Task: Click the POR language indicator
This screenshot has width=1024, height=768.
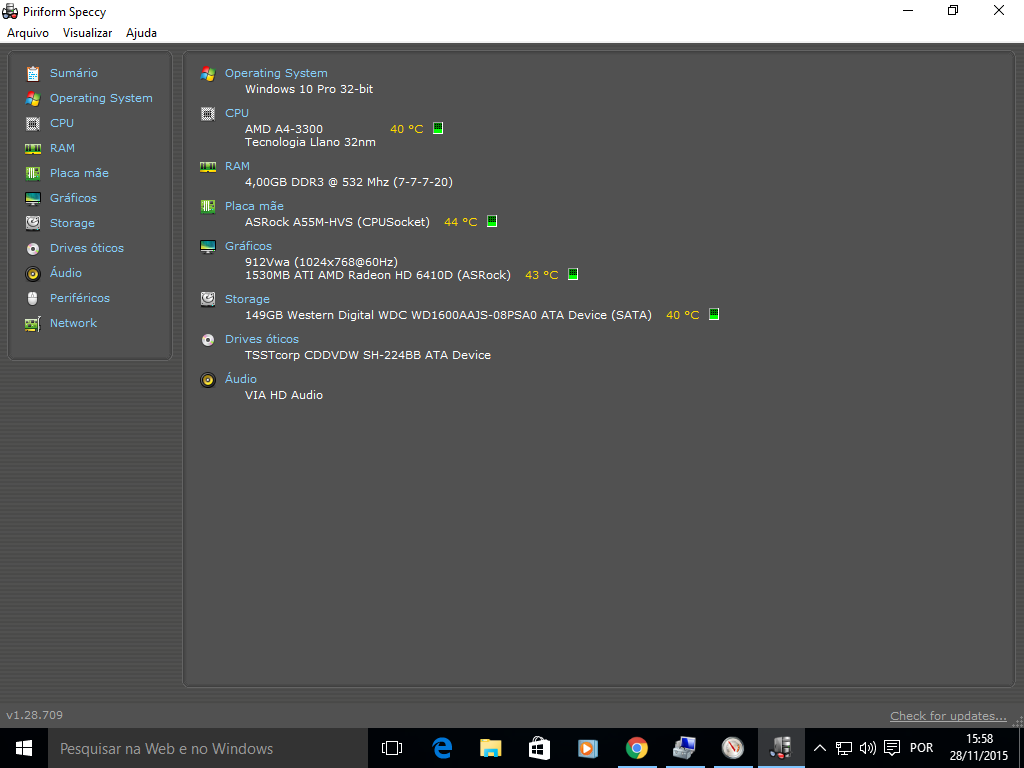Action: click(x=921, y=748)
